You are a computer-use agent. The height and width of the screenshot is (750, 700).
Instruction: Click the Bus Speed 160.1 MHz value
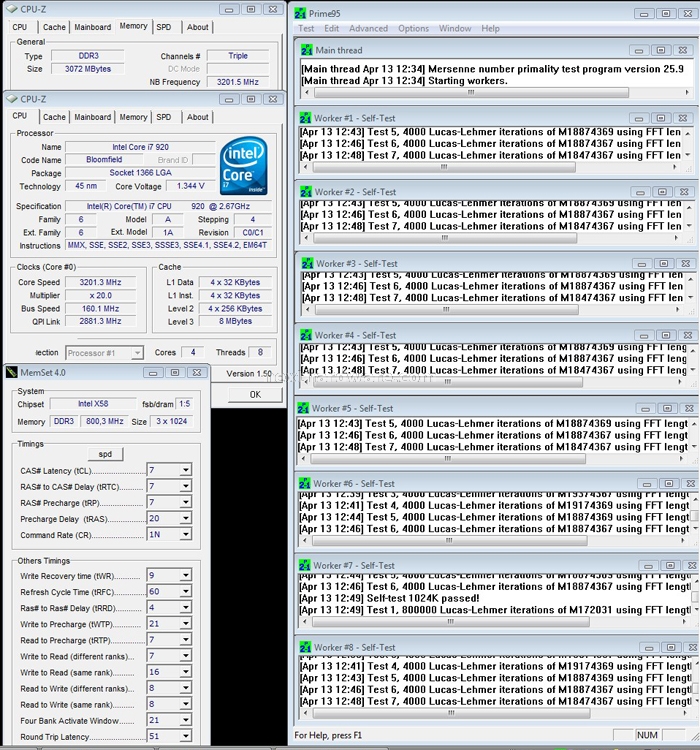[x=100, y=309]
